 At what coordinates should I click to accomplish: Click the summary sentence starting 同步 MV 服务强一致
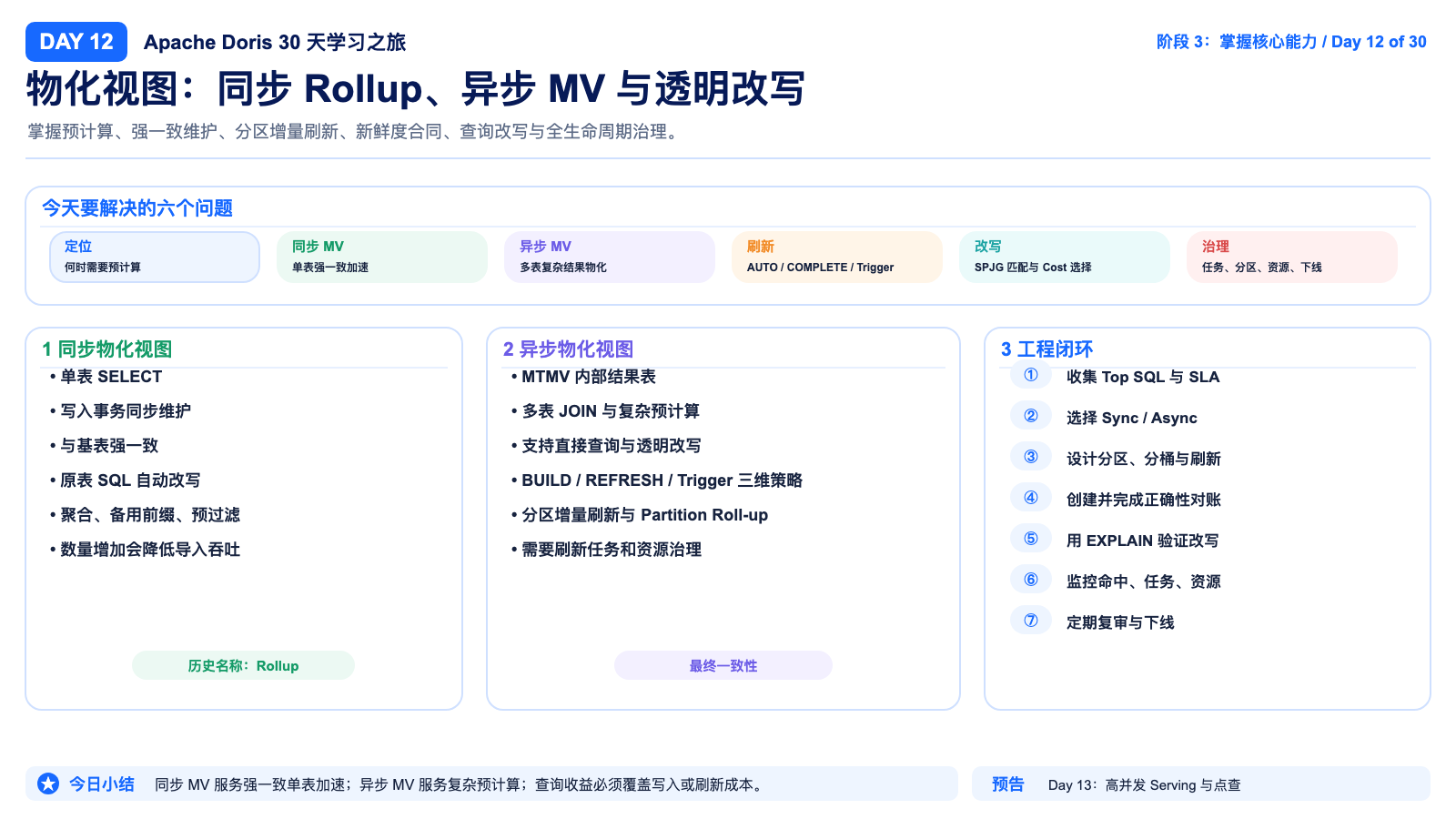point(461,784)
